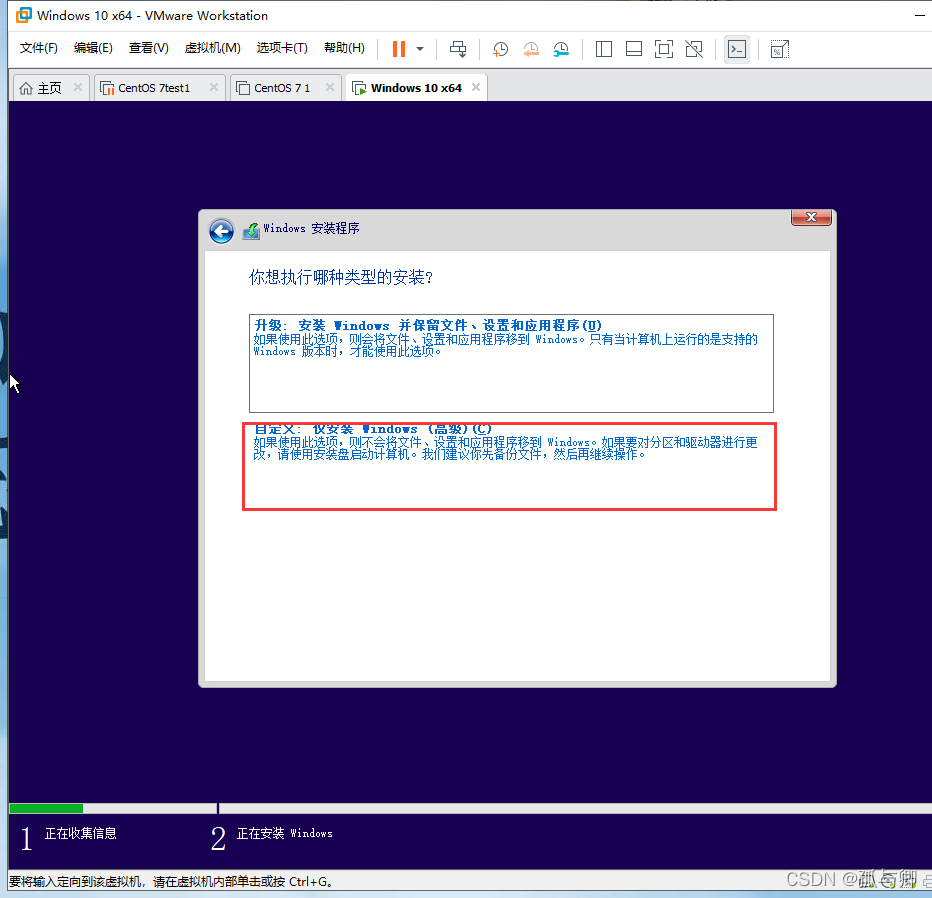Send Ctrl+Alt+Del to the virtual machine
The height and width of the screenshot is (898, 932).
click(x=458, y=49)
